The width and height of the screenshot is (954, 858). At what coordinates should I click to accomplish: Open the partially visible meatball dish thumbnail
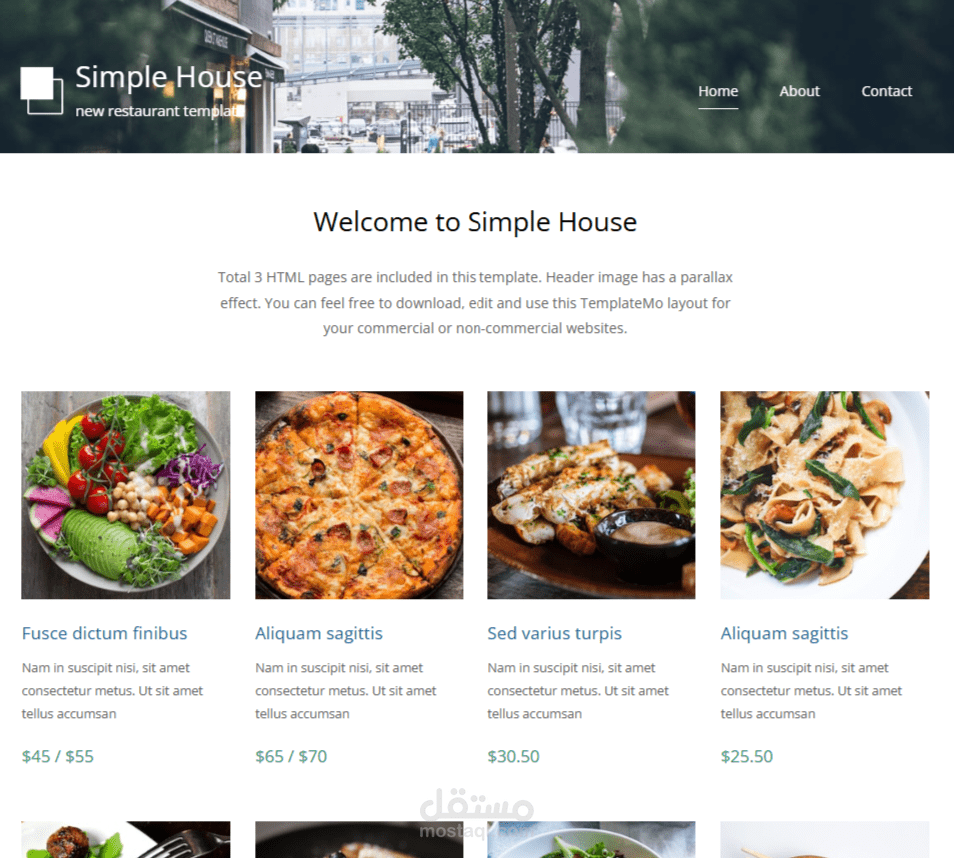tap(126, 840)
